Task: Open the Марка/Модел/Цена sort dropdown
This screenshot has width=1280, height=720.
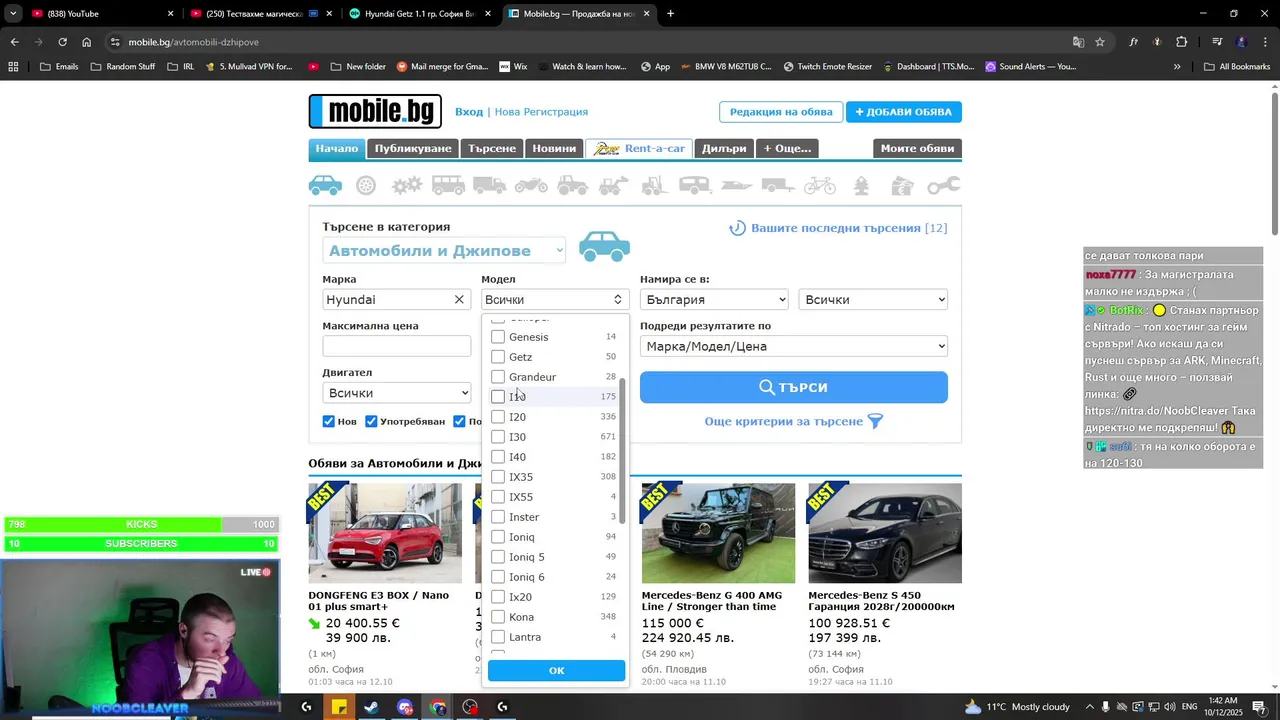Action: pyautogui.click(x=794, y=346)
